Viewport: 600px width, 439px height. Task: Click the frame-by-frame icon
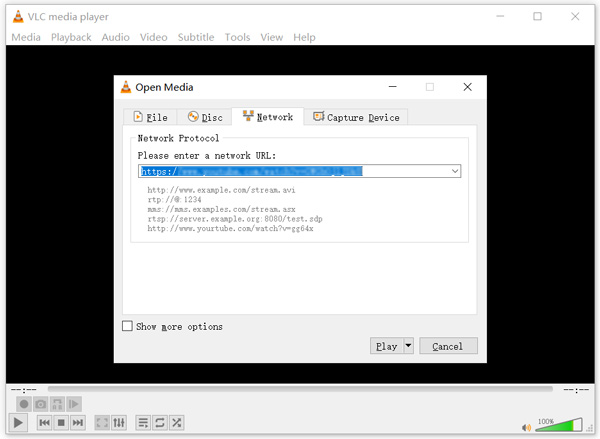[x=74, y=404]
